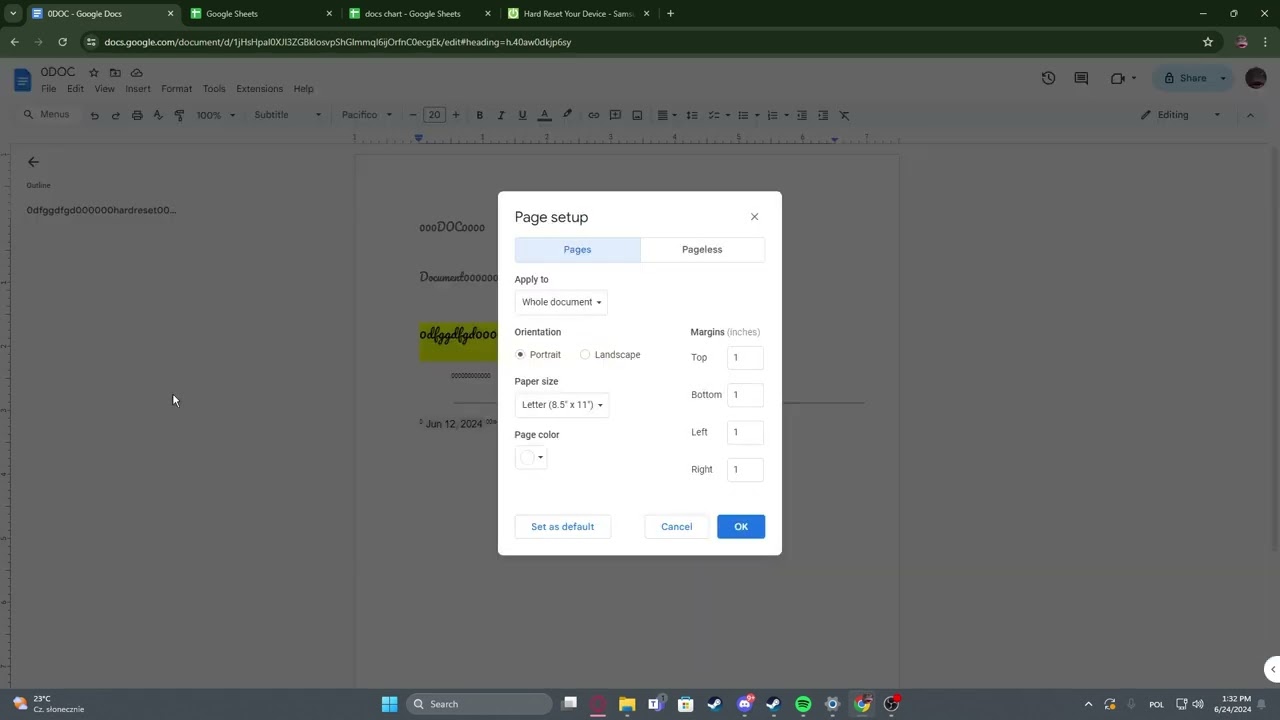Screen dimensions: 1280x720
Task: Click the Left margin field
Action: 745,432
